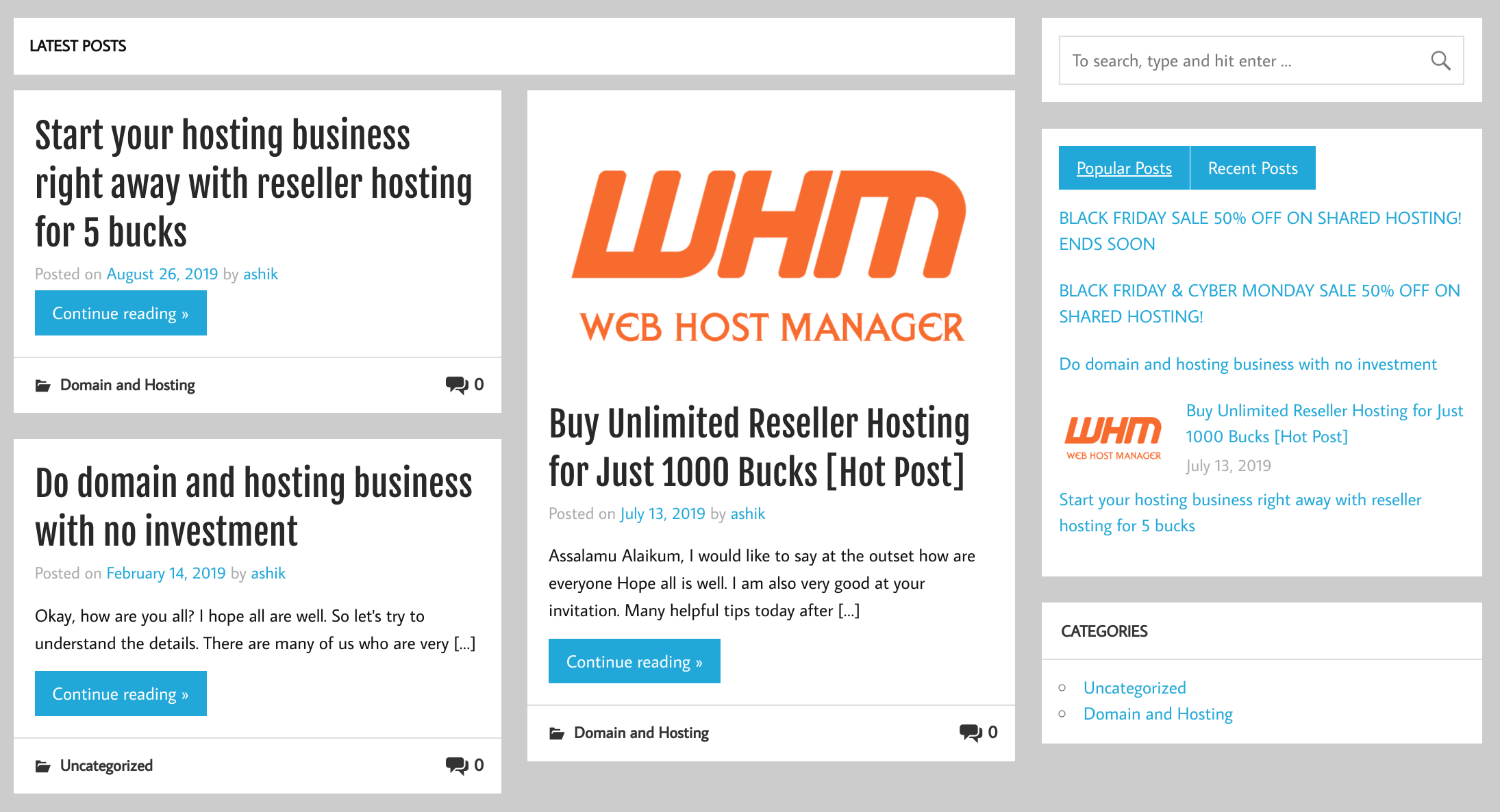
Task: Click the Categories widget heading
Action: tap(1104, 631)
